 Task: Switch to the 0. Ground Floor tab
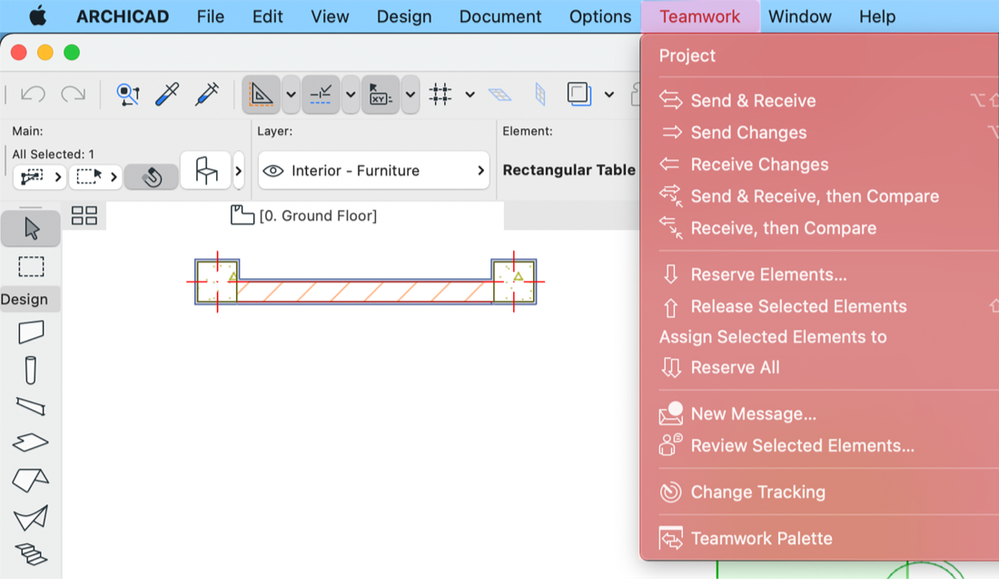pyautogui.click(x=304, y=216)
